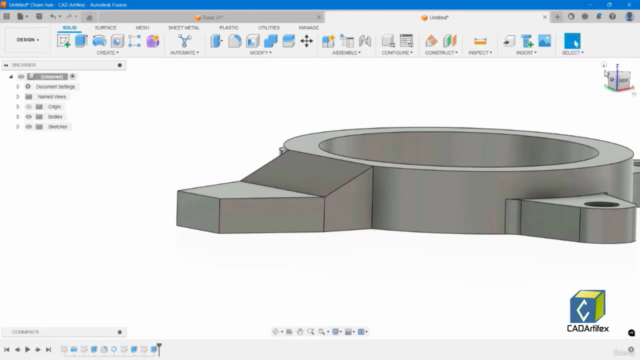Click the timeline end marker
Viewport: 640px width, 360px height.
tap(159, 349)
